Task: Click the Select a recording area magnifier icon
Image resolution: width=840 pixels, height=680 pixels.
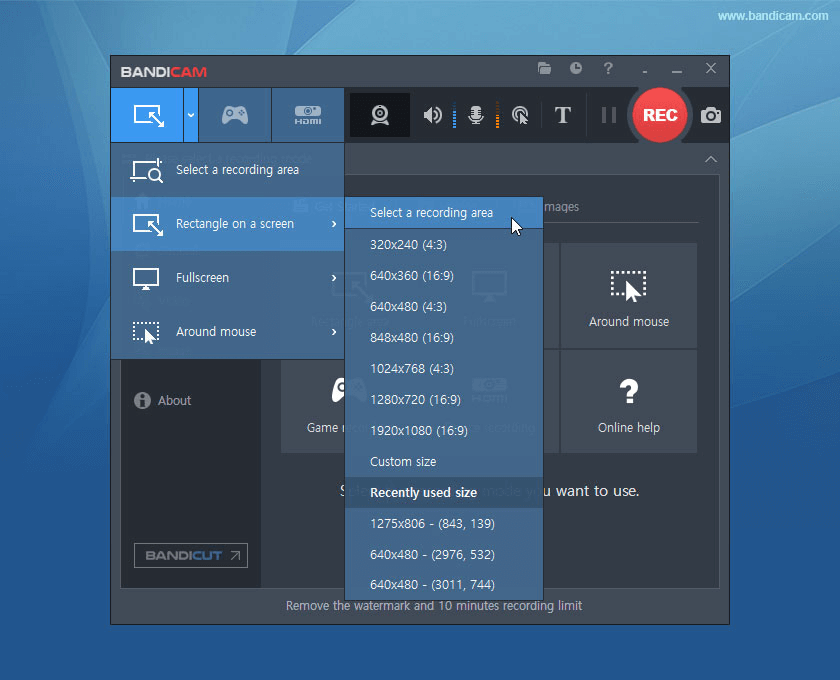Action: coord(146,170)
